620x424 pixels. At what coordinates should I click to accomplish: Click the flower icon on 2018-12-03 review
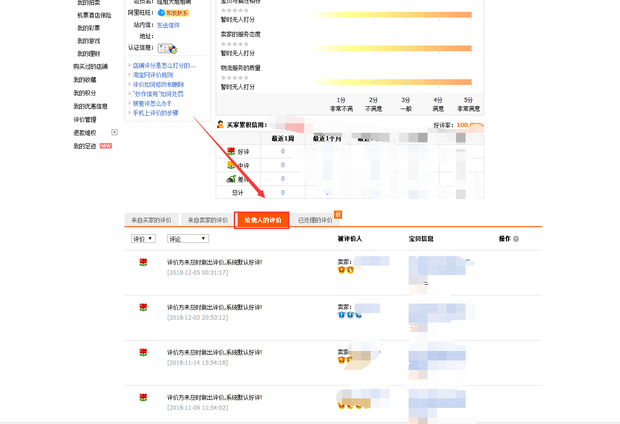point(143,307)
